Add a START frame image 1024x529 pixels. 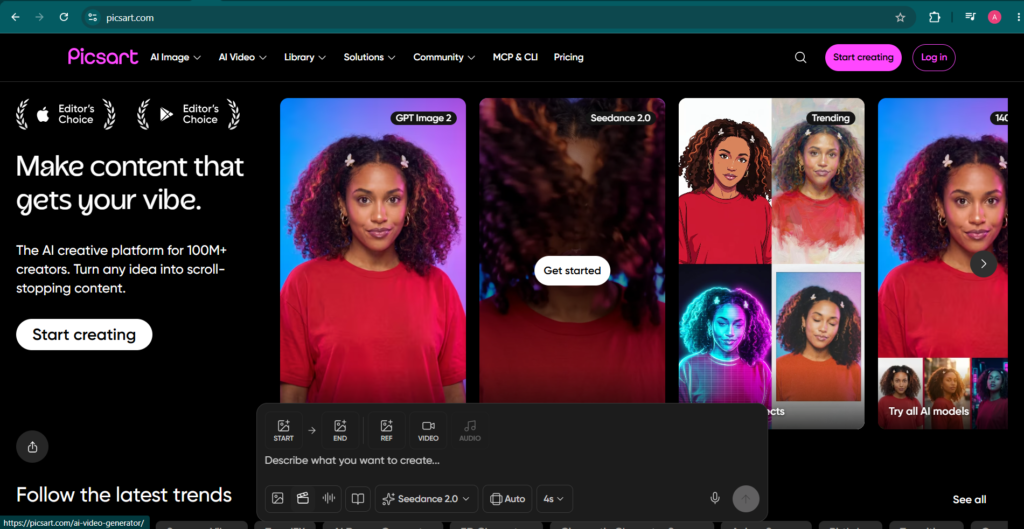283,430
